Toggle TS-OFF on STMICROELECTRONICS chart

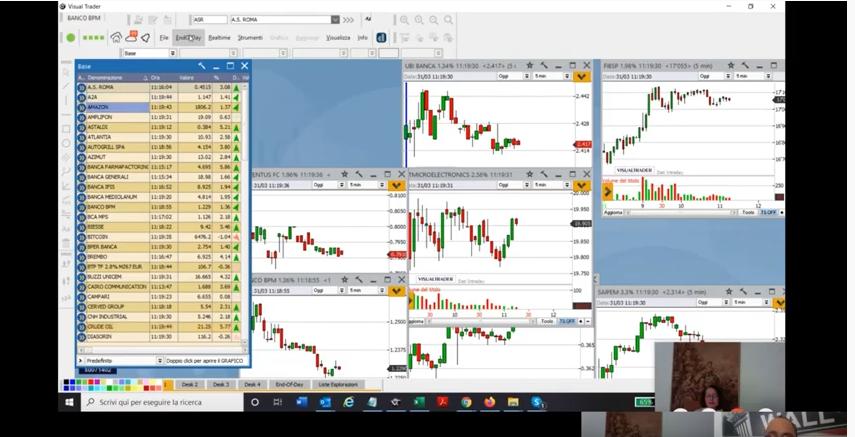pyautogui.click(x=567, y=321)
